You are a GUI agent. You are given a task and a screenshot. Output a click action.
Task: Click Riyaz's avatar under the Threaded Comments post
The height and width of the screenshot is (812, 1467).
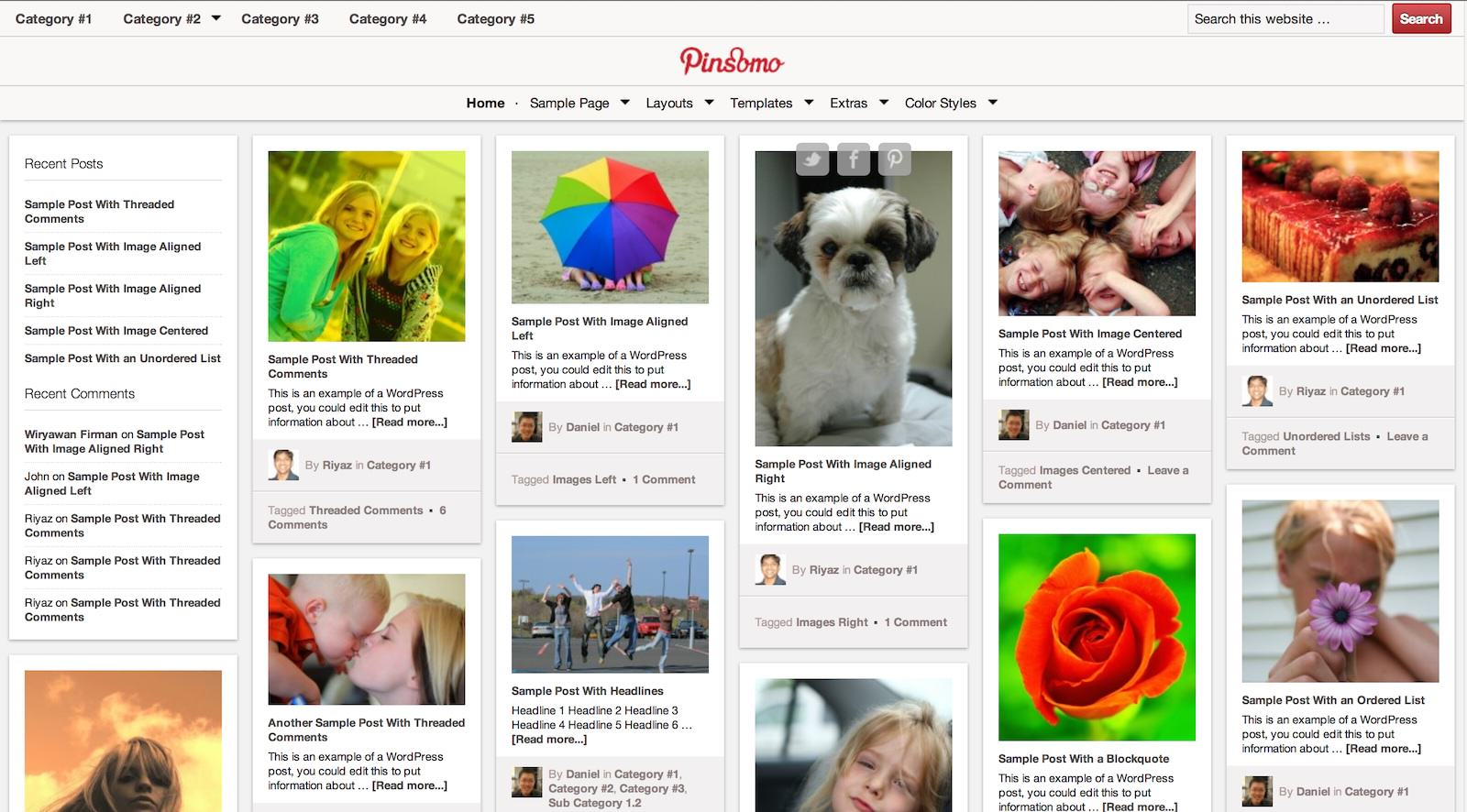point(283,465)
